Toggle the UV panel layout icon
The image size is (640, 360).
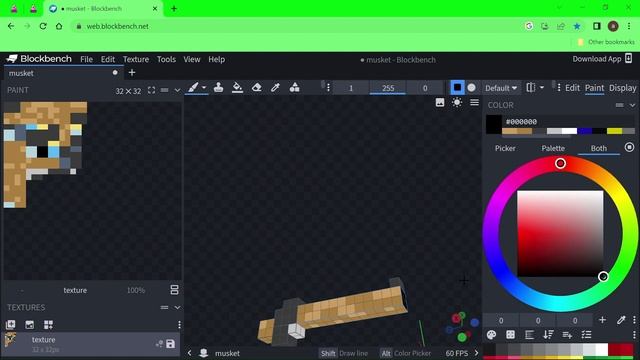174,290
